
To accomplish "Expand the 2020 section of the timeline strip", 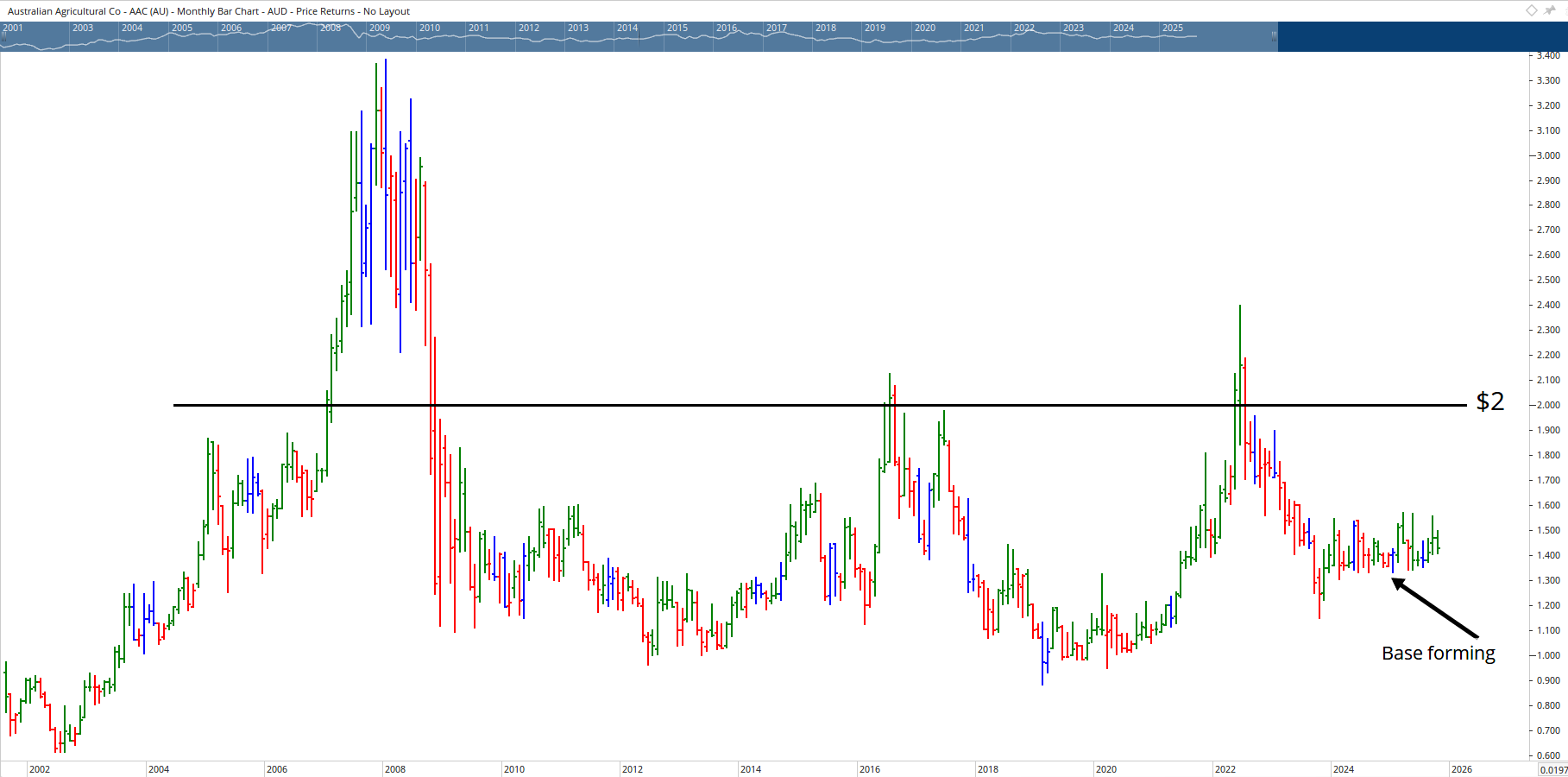I will 923,27.
